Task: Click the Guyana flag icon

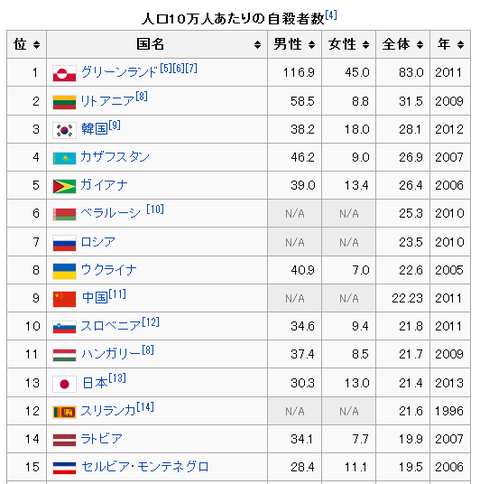Action: pyautogui.click(x=64, y=186)
